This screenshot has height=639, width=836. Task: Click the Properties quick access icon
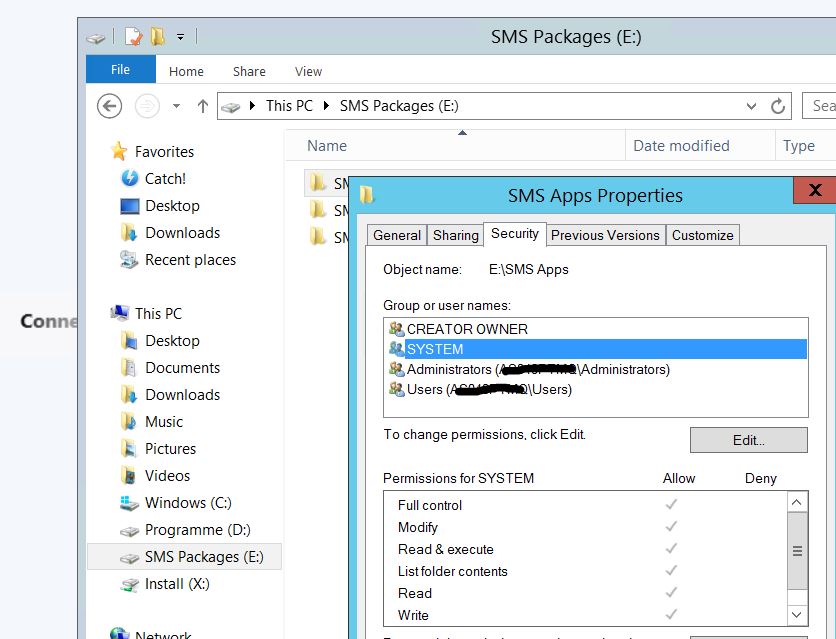(x=133, y=37)
